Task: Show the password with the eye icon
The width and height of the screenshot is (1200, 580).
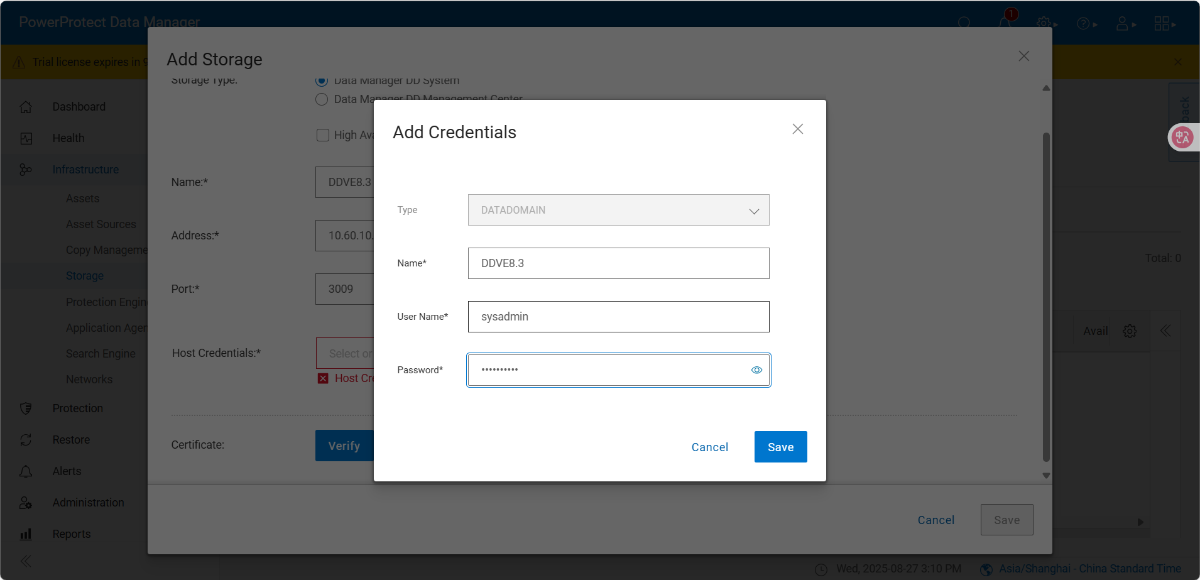Action: click(x=757, y=370)
